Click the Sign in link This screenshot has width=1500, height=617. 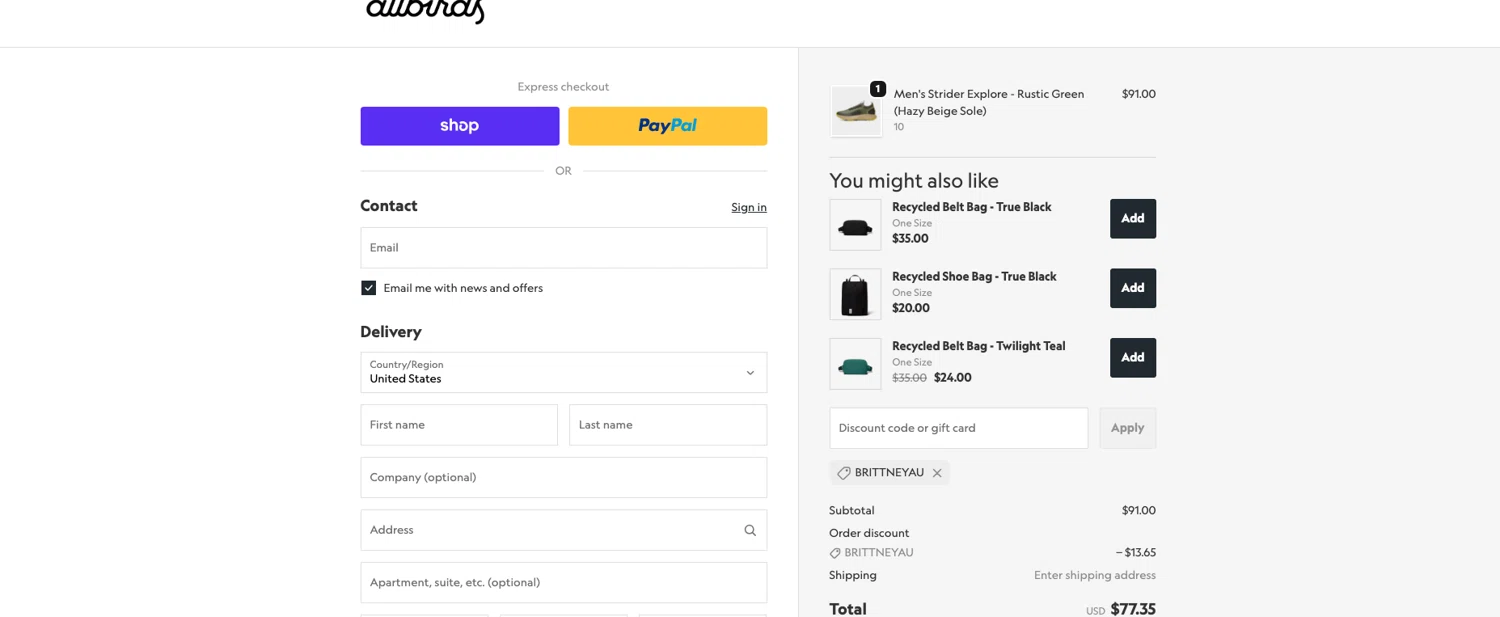point(748,207)
